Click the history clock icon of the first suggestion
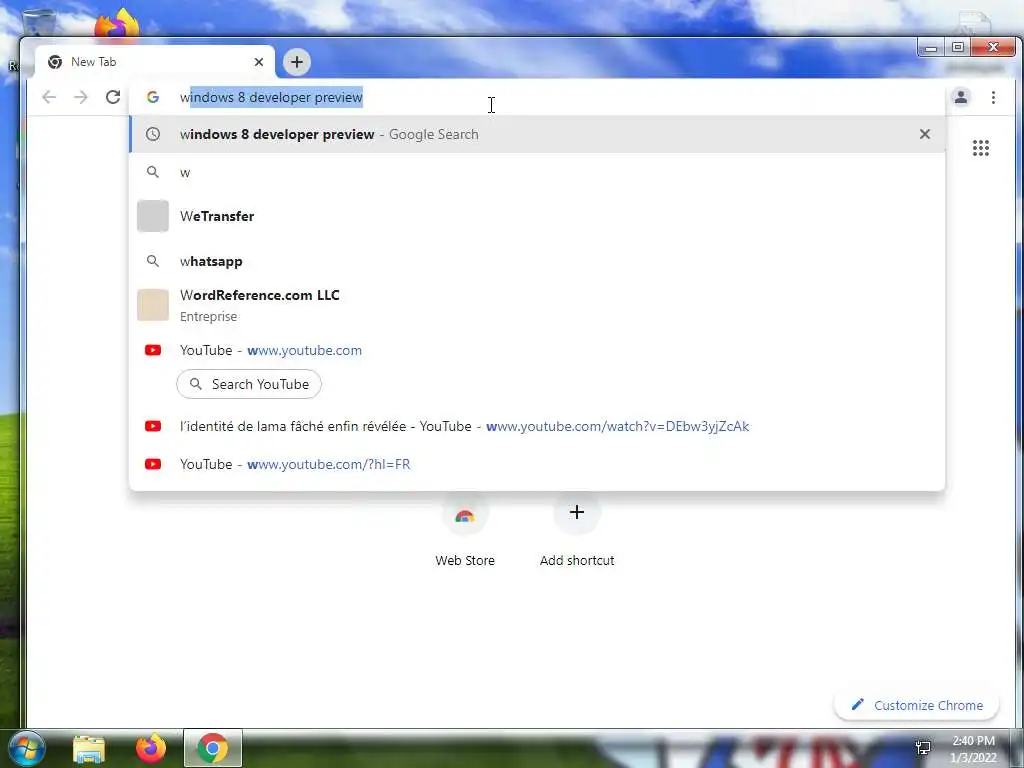This screenshot has width=1024, height=768. pos(153,134)
